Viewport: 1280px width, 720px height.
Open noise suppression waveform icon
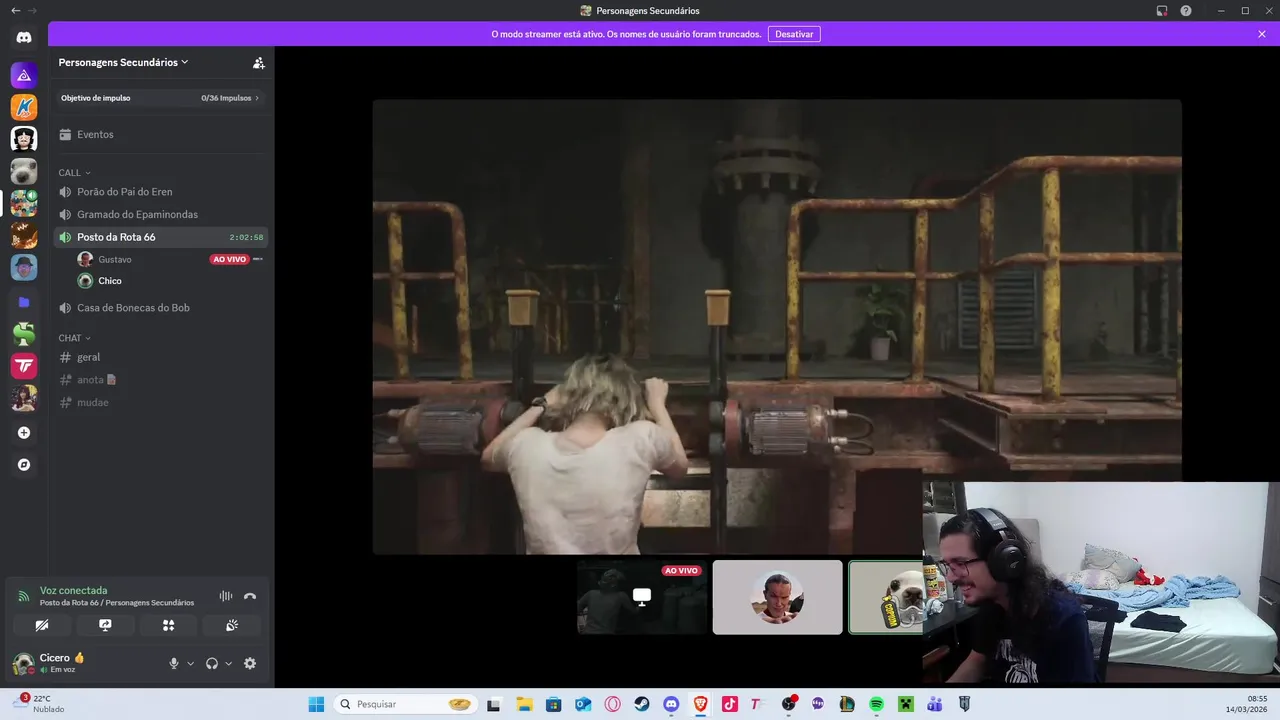point(226,596)
